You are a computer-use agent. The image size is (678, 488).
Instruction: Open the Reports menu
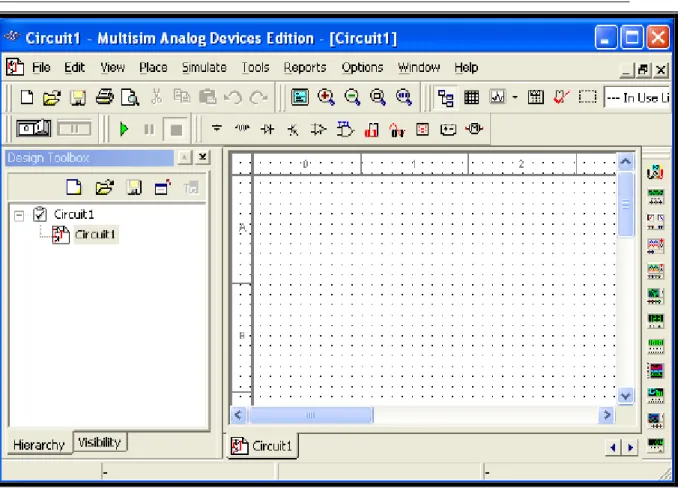tap(305, 68)
